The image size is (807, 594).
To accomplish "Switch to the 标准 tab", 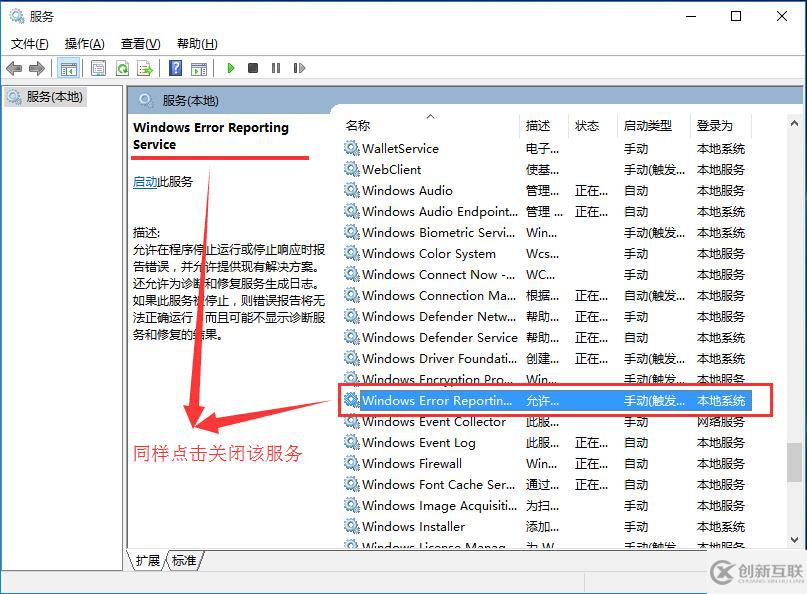I will pos(184,560).
